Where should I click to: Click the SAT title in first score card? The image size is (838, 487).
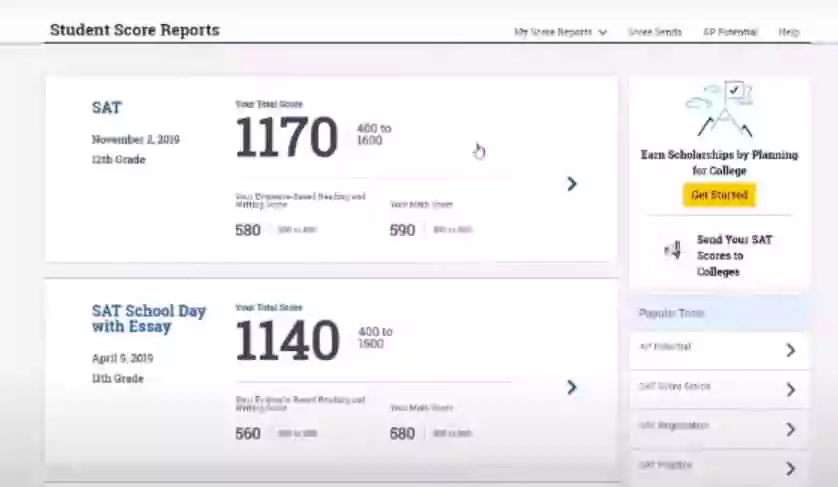107,108
